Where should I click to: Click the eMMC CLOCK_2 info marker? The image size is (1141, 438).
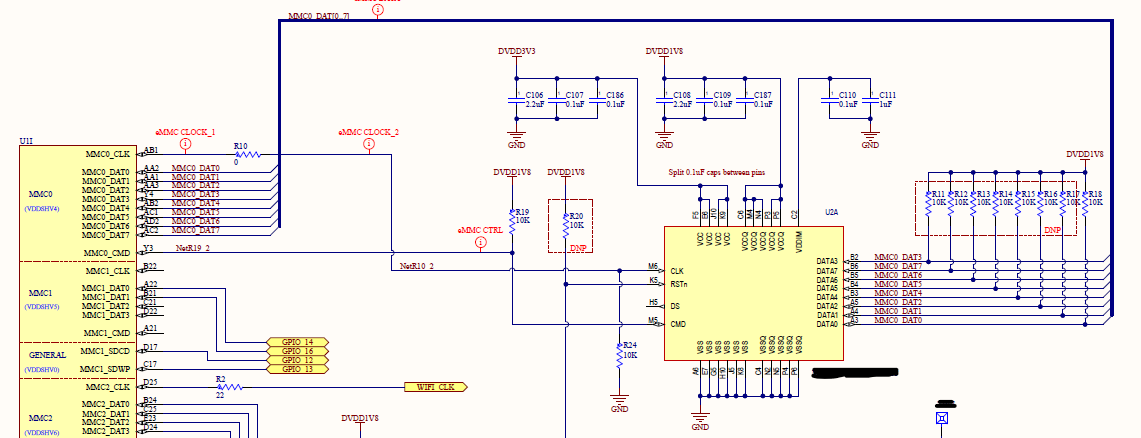point(368,145)
